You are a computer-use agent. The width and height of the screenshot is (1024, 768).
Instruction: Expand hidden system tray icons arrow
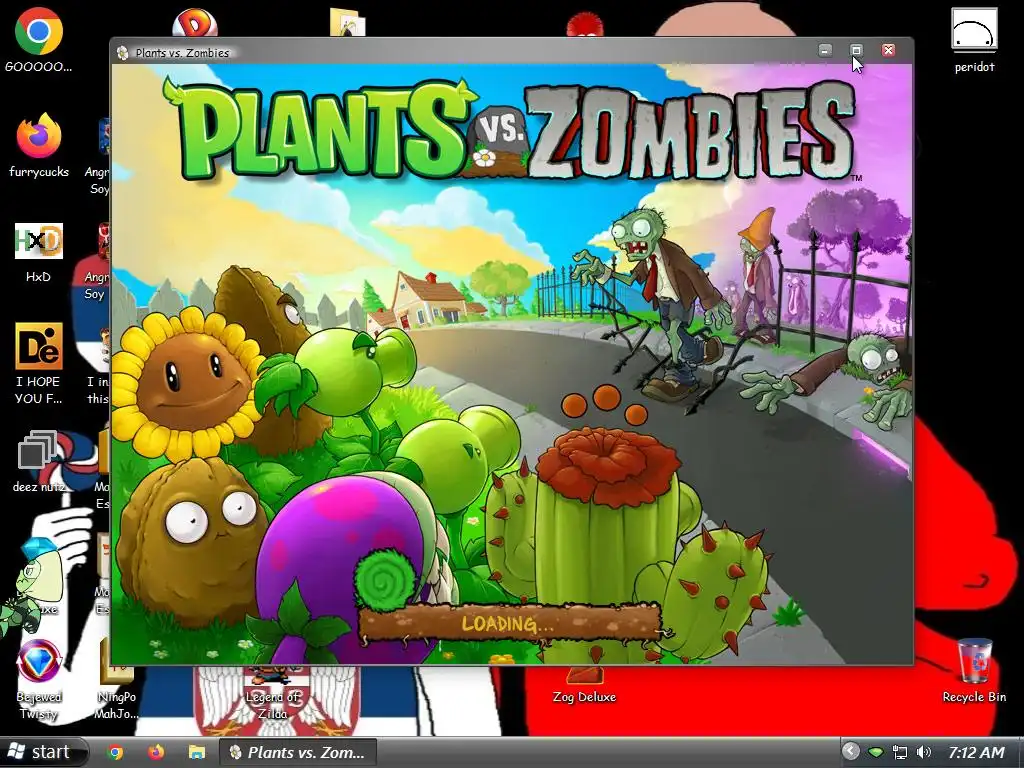(850, 752)
